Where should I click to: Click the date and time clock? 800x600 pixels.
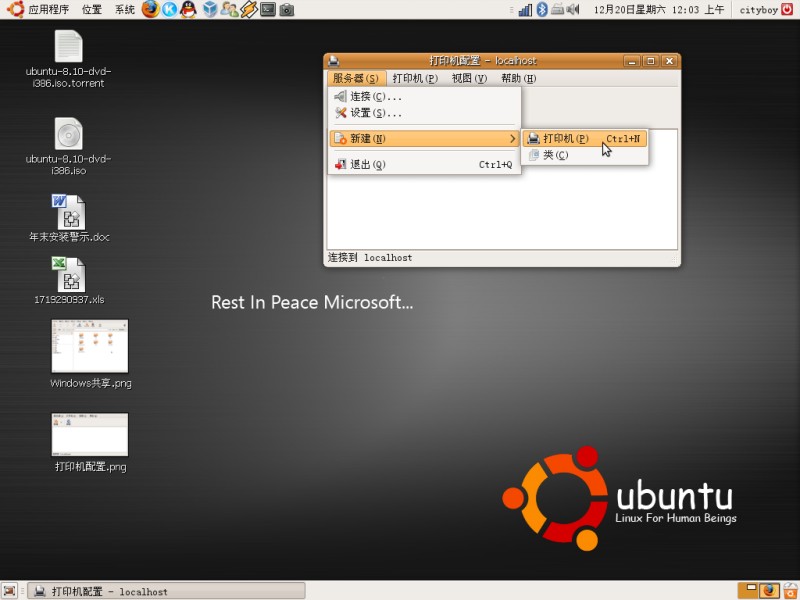click(x=659, y=10)
